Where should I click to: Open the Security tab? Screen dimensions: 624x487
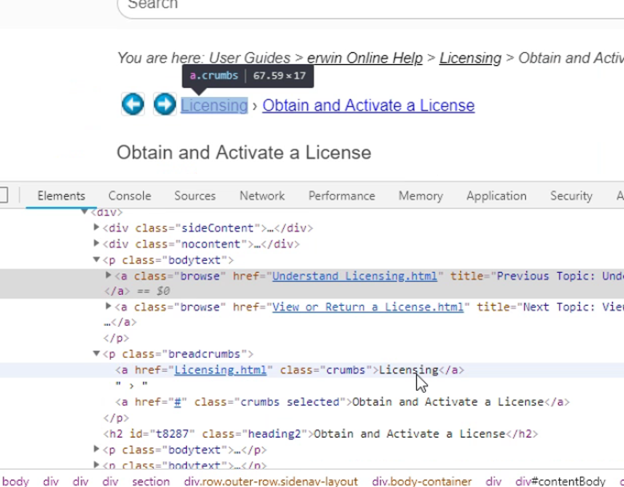coord(571,196)
